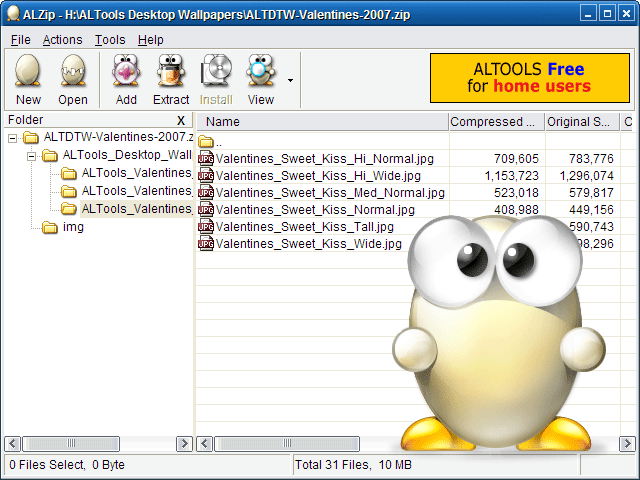Click folder pane horizontal scrollbar thumb

pos(71,444)
